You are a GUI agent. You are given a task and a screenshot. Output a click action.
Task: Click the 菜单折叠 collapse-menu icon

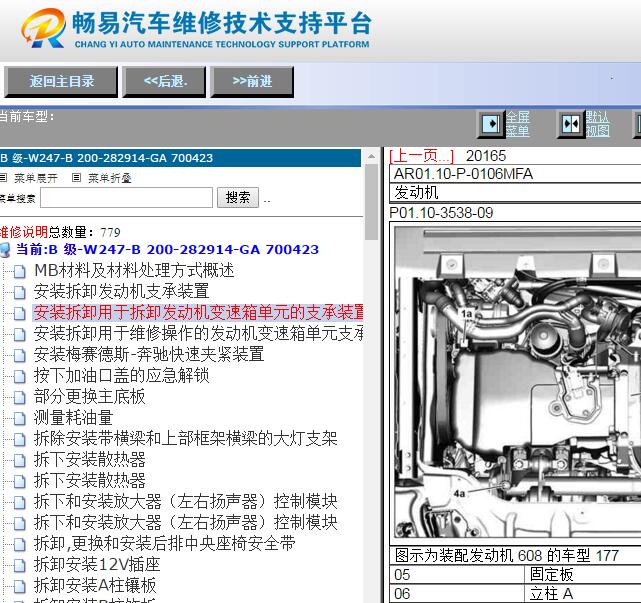point(76,178)
